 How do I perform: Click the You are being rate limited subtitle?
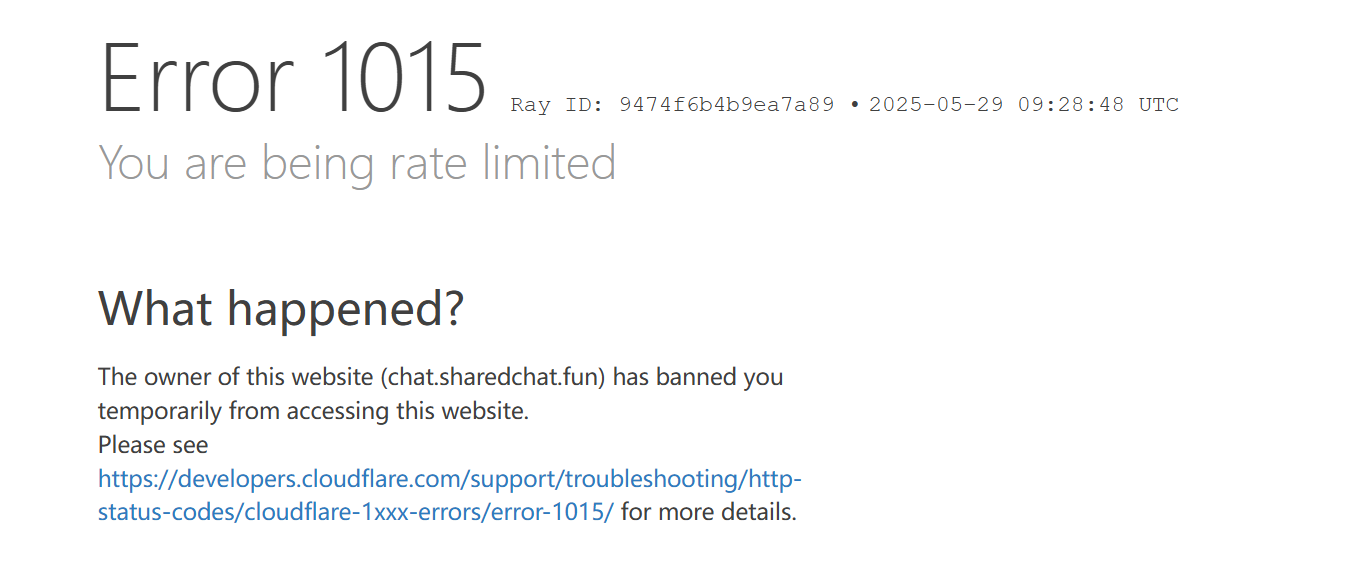click(357, 163)
